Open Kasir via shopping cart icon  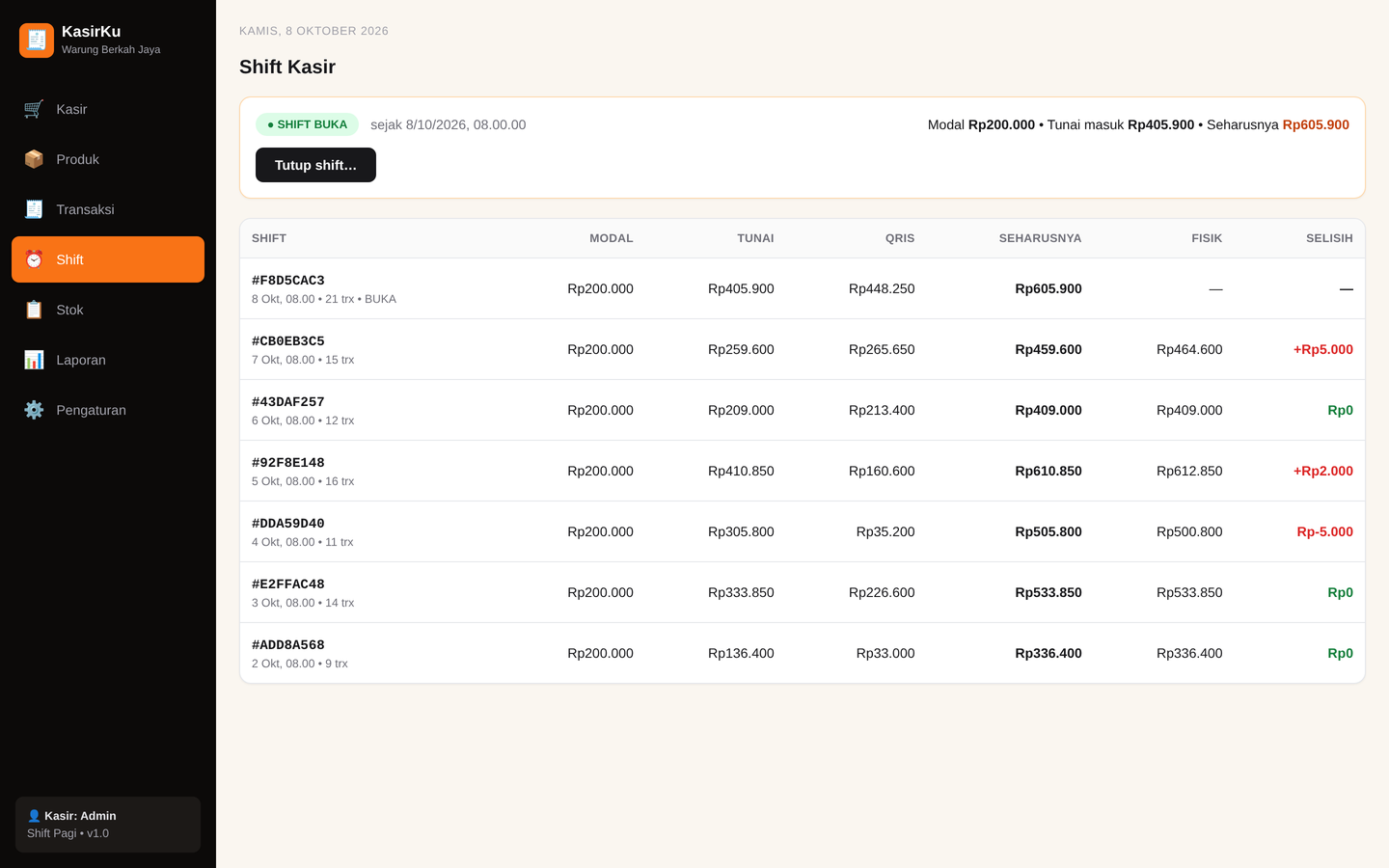coord(34,109)
